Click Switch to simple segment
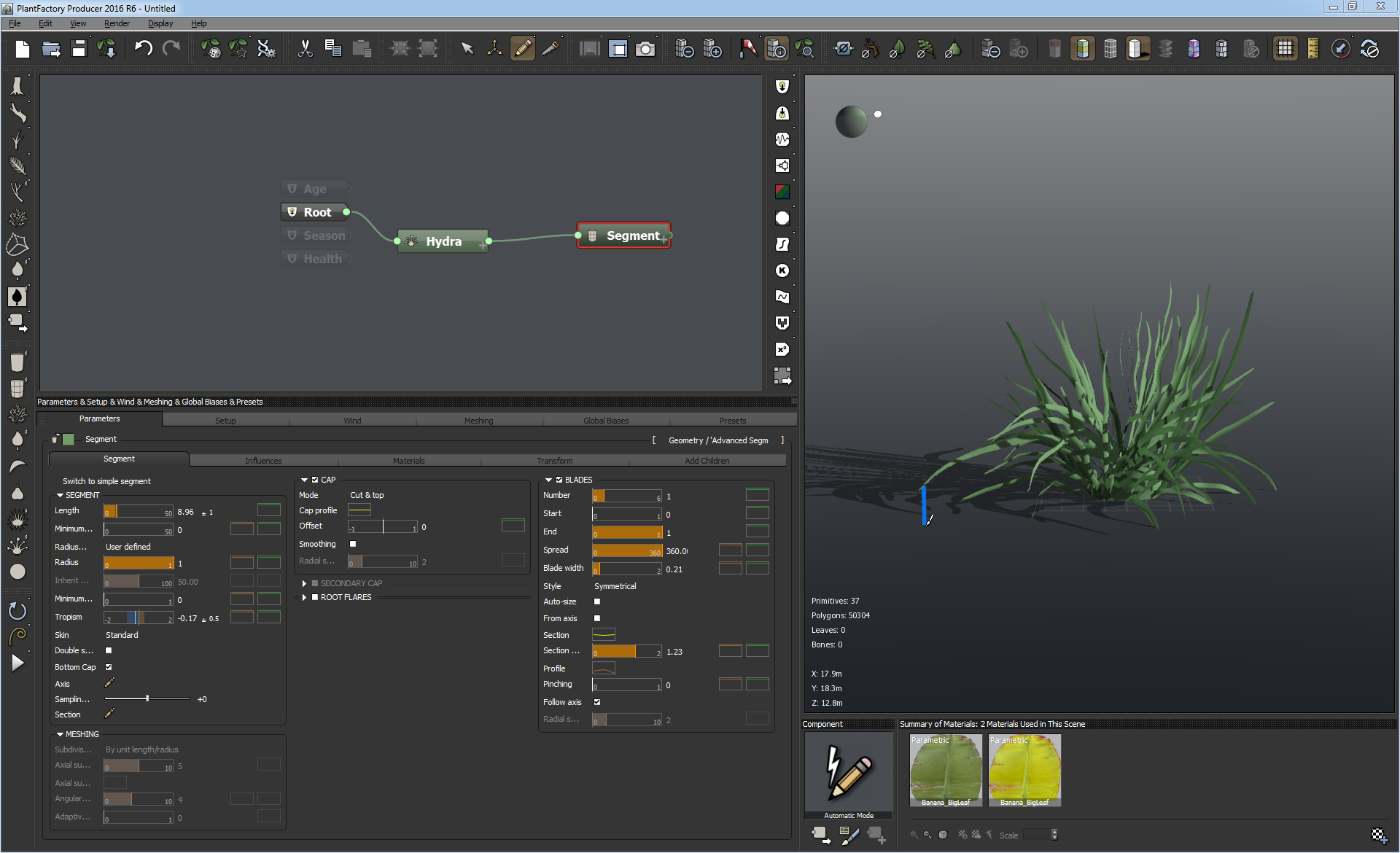Image resolution: width=1400 pixels, height=853 pixels. 106,481
